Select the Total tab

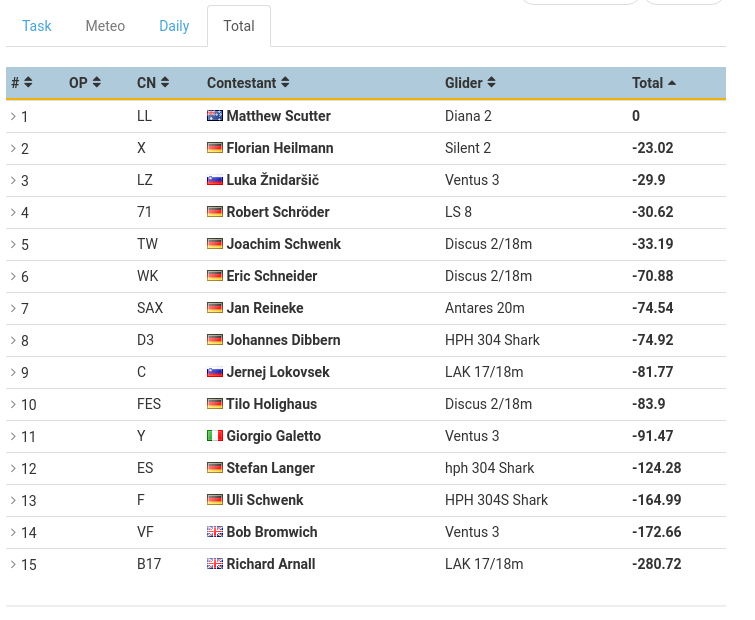239,26
